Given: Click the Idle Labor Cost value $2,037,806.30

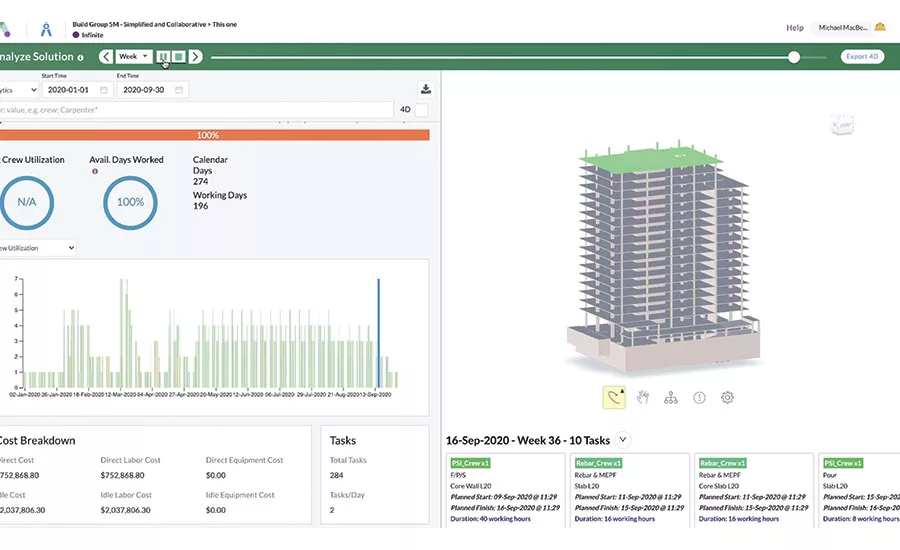Looking at the screenshot, I should click(x=126, y=510).
